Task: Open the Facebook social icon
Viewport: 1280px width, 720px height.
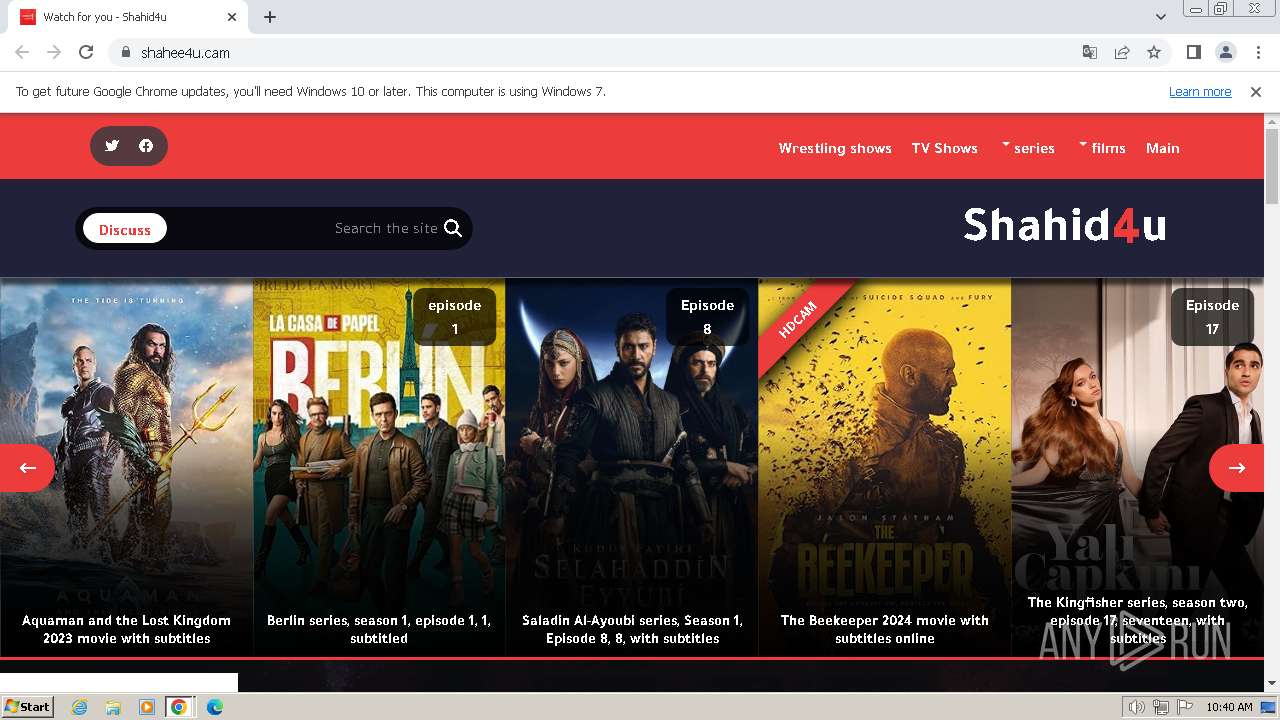Action: (x=146, y=146)
